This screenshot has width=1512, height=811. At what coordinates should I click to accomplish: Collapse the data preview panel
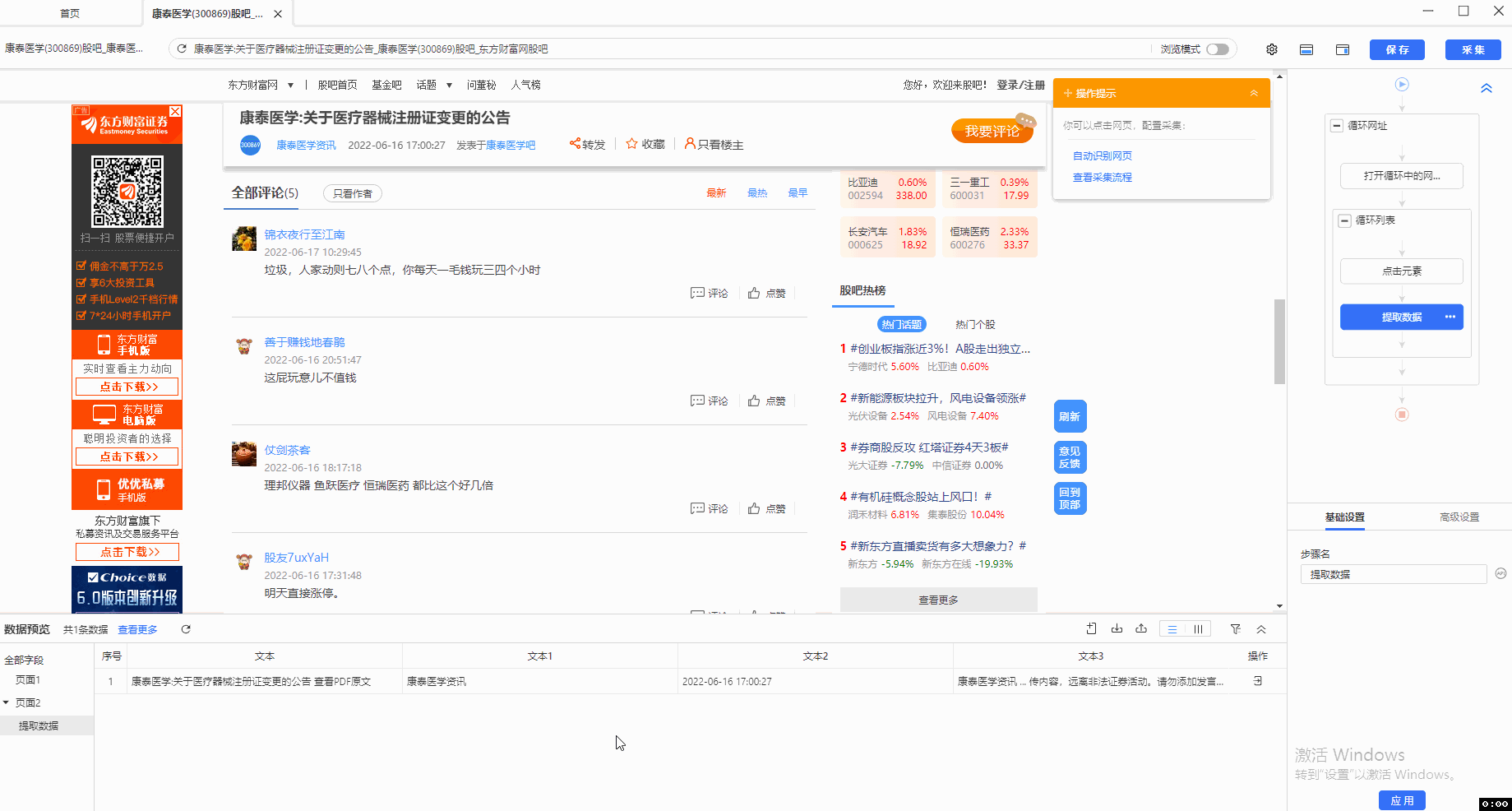(1261, 629)
